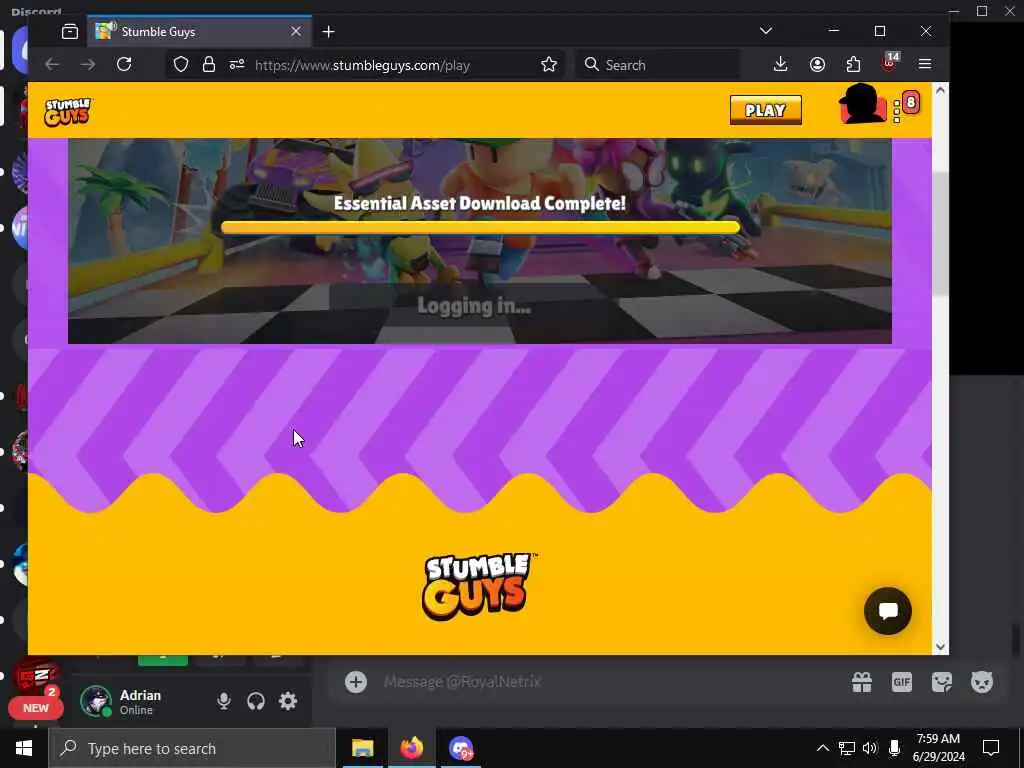View site security lock information
The image size is (1024, 768).
(208, 65)
